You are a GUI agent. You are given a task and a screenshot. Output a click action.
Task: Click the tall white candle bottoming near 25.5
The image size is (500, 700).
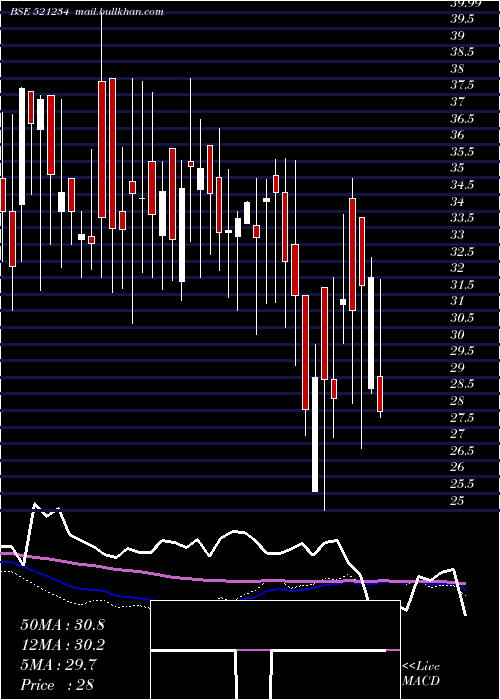(x=315, y=434)
